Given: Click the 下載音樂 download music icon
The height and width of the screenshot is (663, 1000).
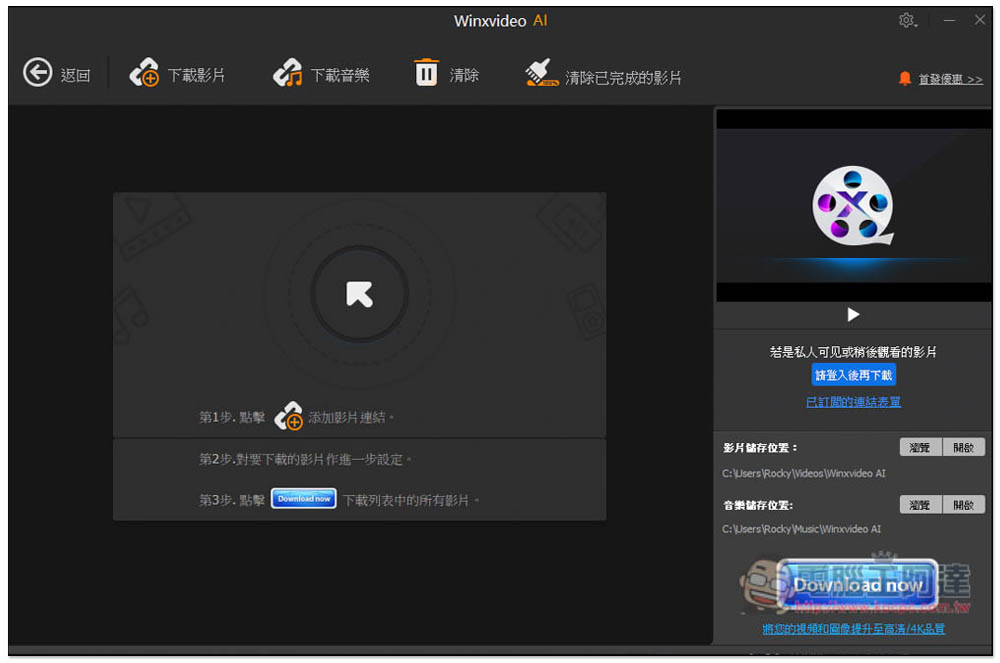Looking at the screenshot, I should coord(288,73).
